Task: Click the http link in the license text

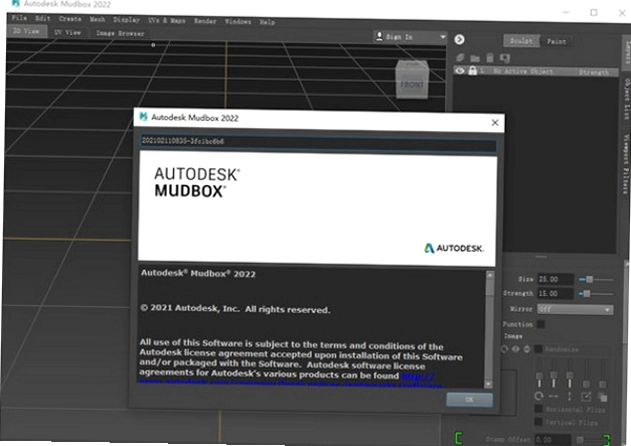Action: [x=418, y=376]
